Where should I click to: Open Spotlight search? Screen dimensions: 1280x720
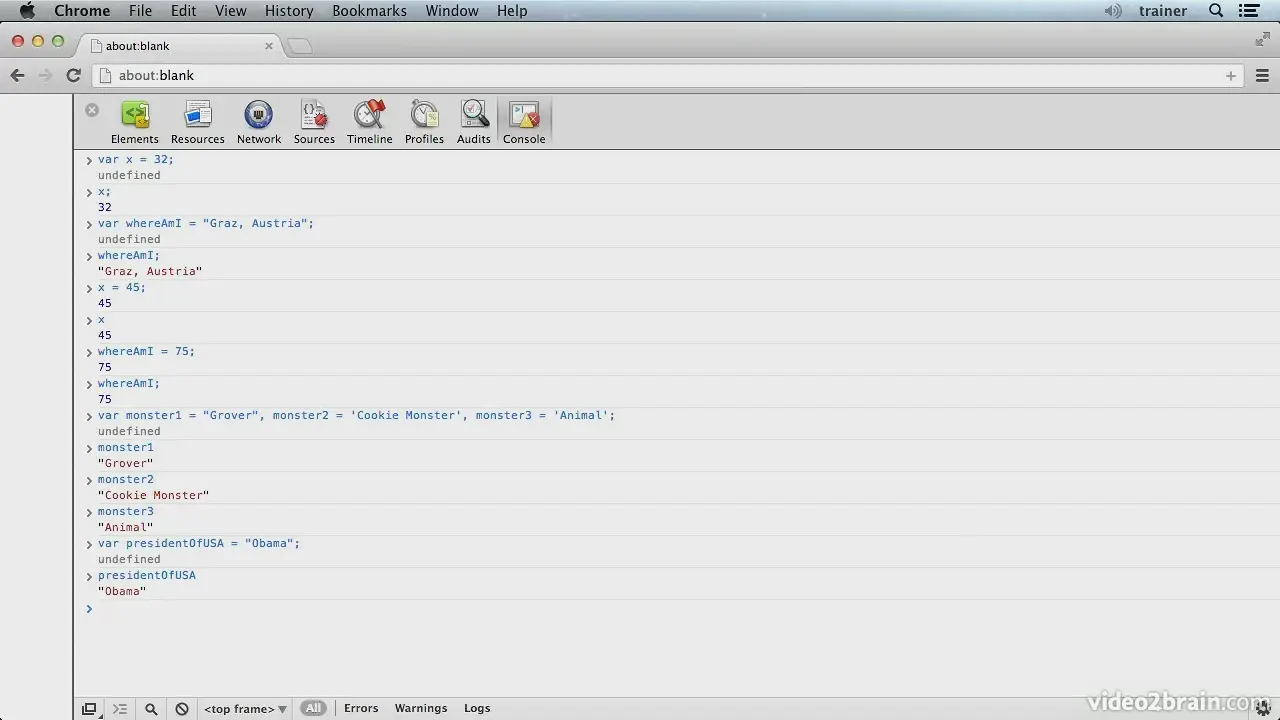(1216, 11)
